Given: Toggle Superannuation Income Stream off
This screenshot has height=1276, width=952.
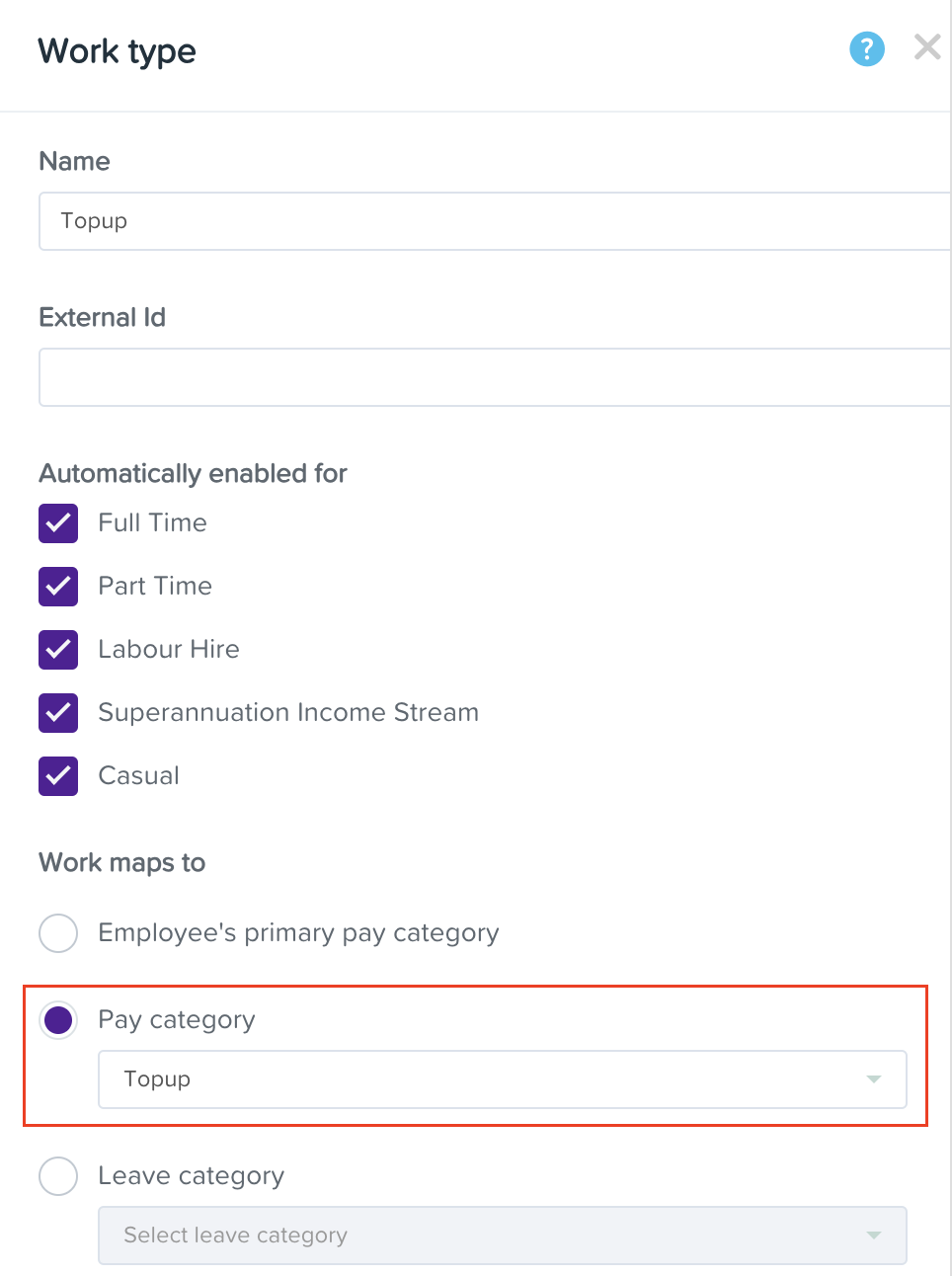Looking at the screenshot, I should click(x=57, y=713).
